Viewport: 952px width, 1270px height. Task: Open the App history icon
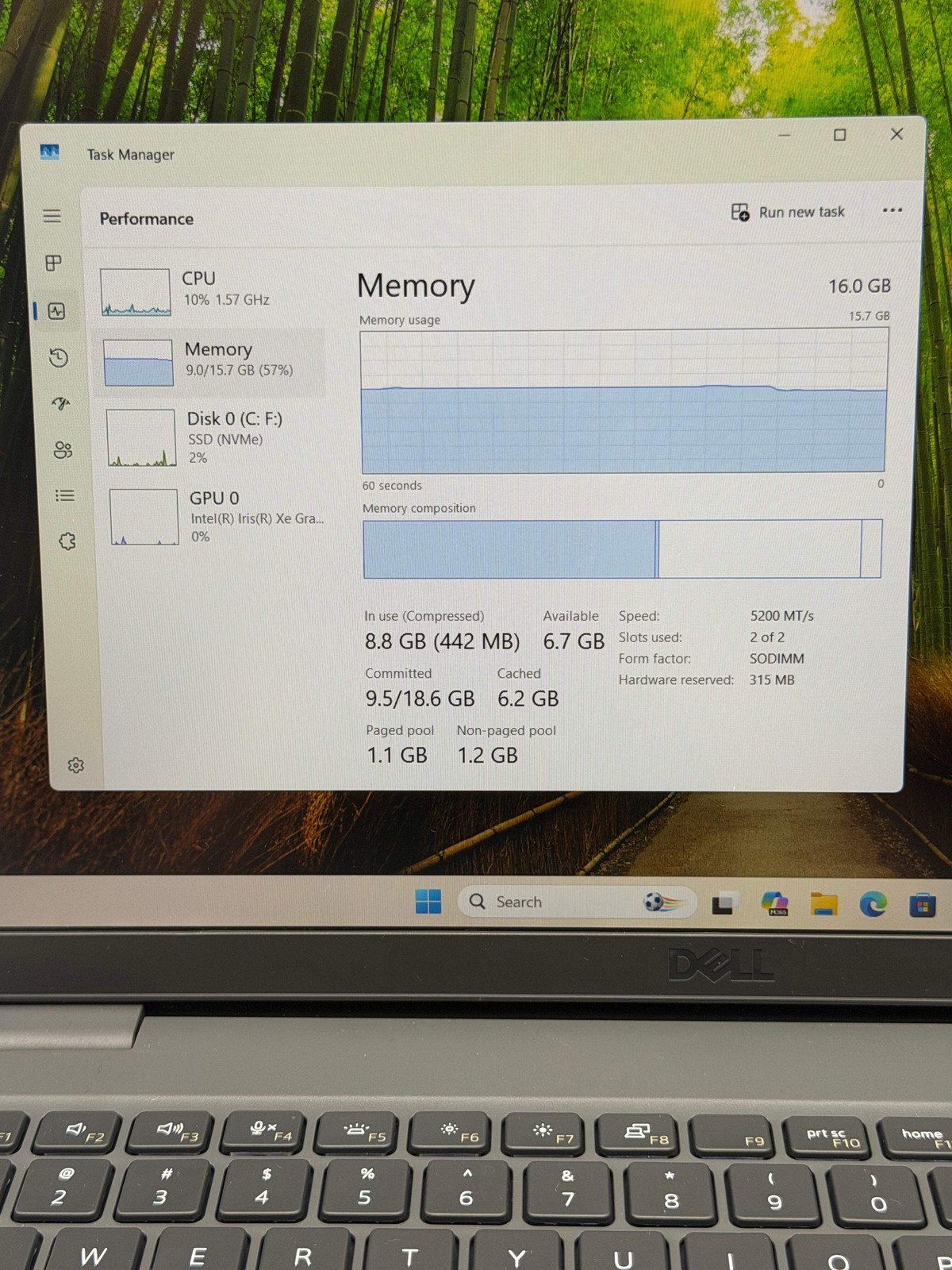point(58,358)
